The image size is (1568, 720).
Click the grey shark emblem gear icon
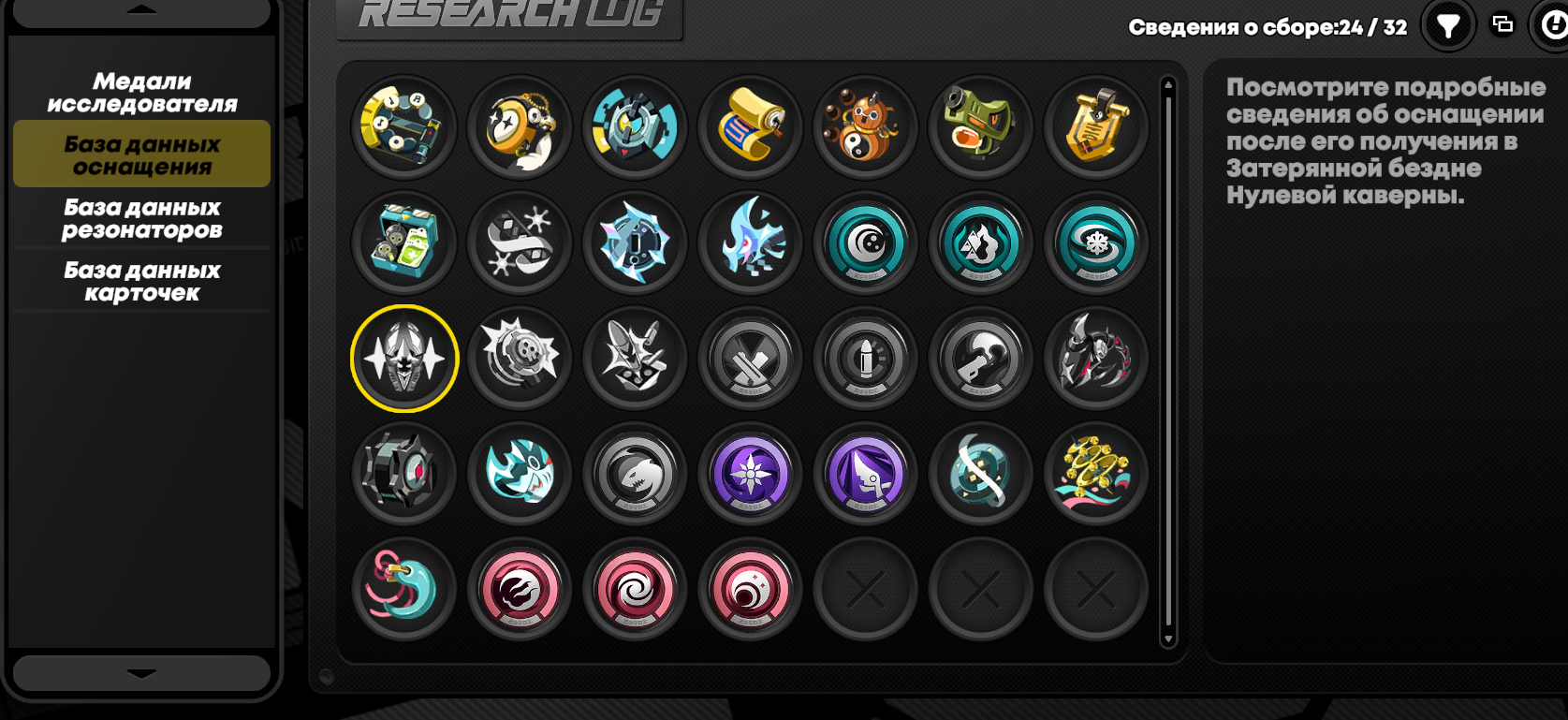[x=635, y=473]
